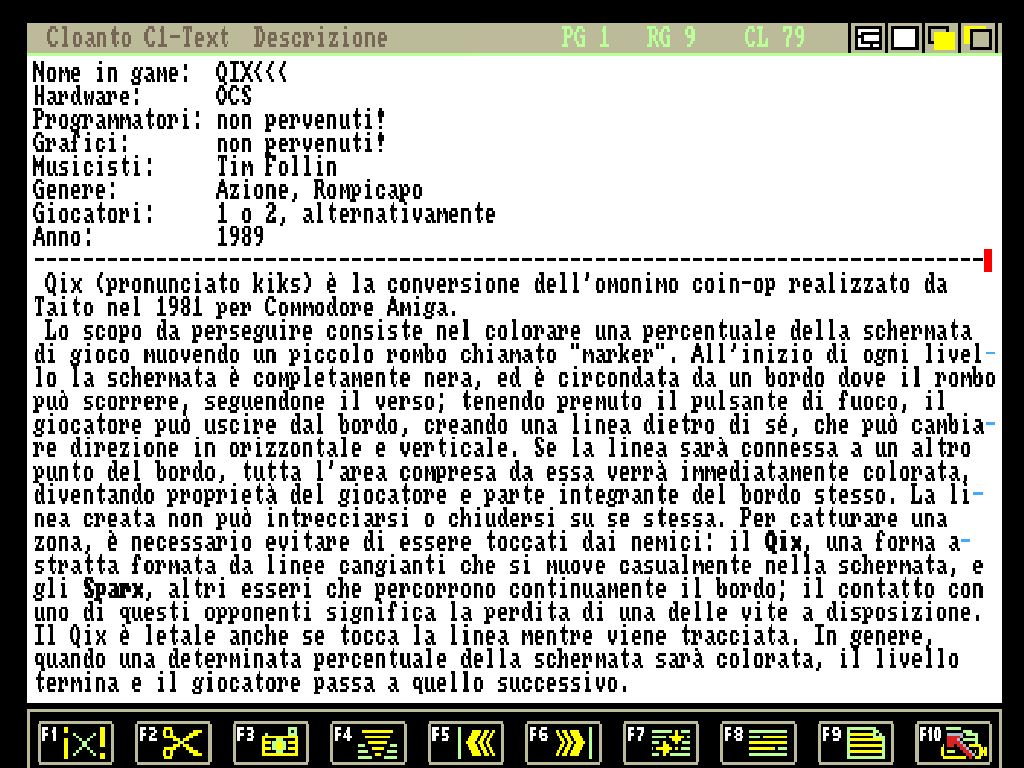Click the CL 79 column indicator
The height and width of the screenshot is (768, 1024).
[x=774, y=38]
